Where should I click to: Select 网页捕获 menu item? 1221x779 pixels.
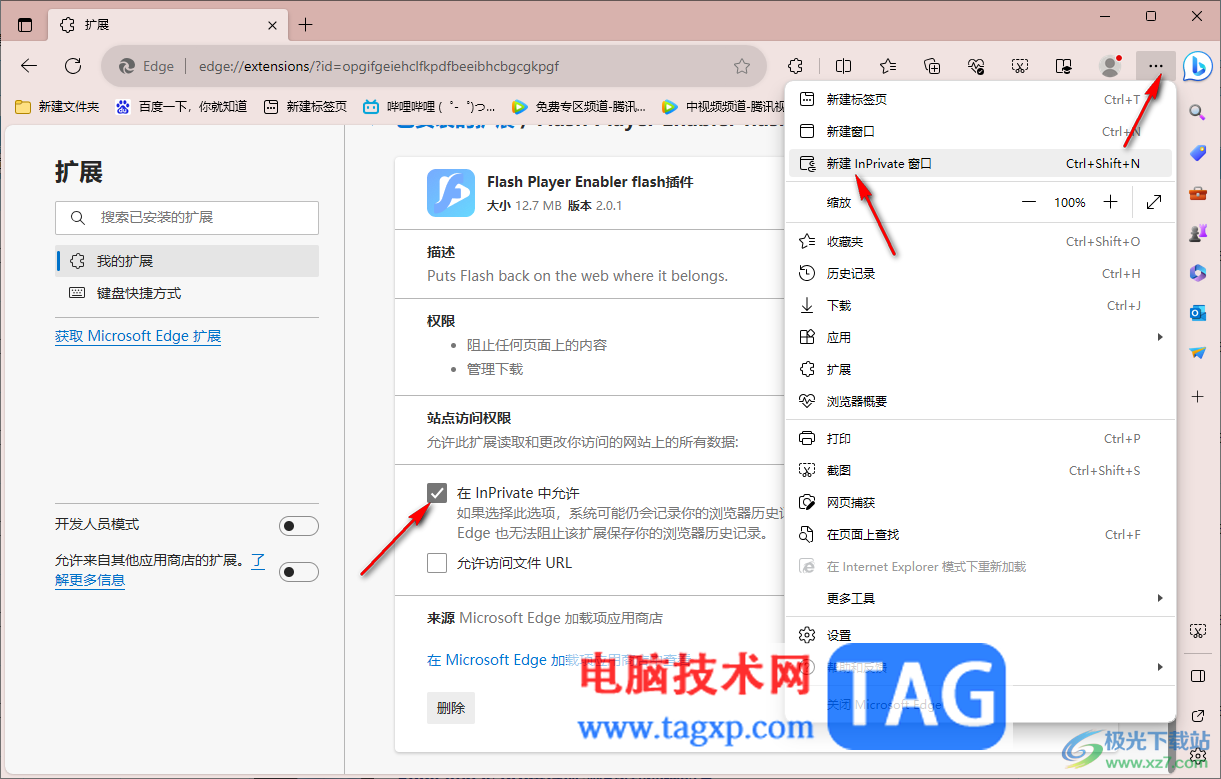pos(981,502)
